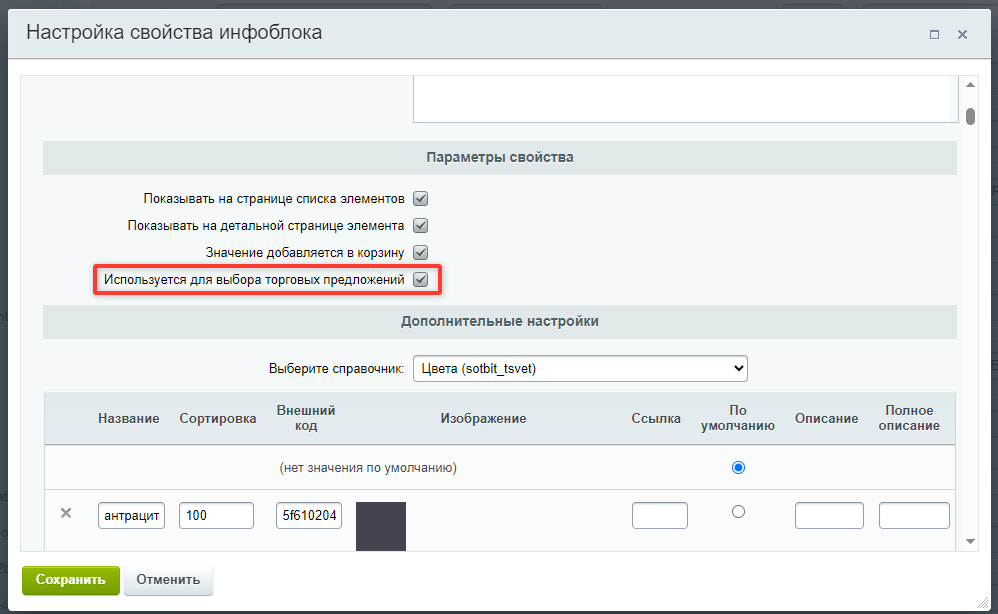Delete the антрацит row with the X icon
This screenshot has width=998, height=614.
click(66, 513)
